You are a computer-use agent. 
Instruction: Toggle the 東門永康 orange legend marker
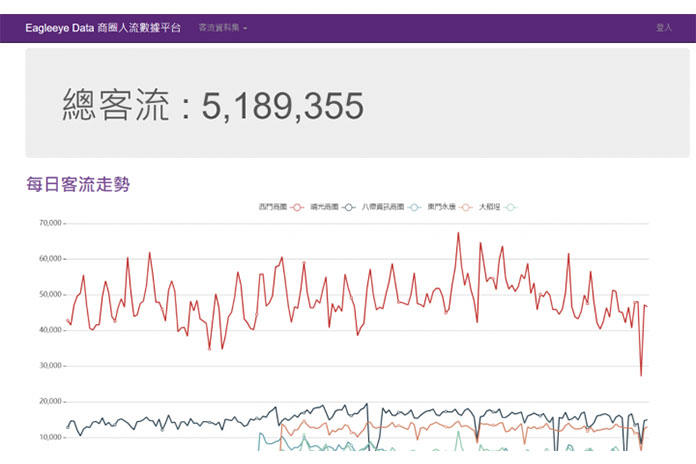point(466,207)
